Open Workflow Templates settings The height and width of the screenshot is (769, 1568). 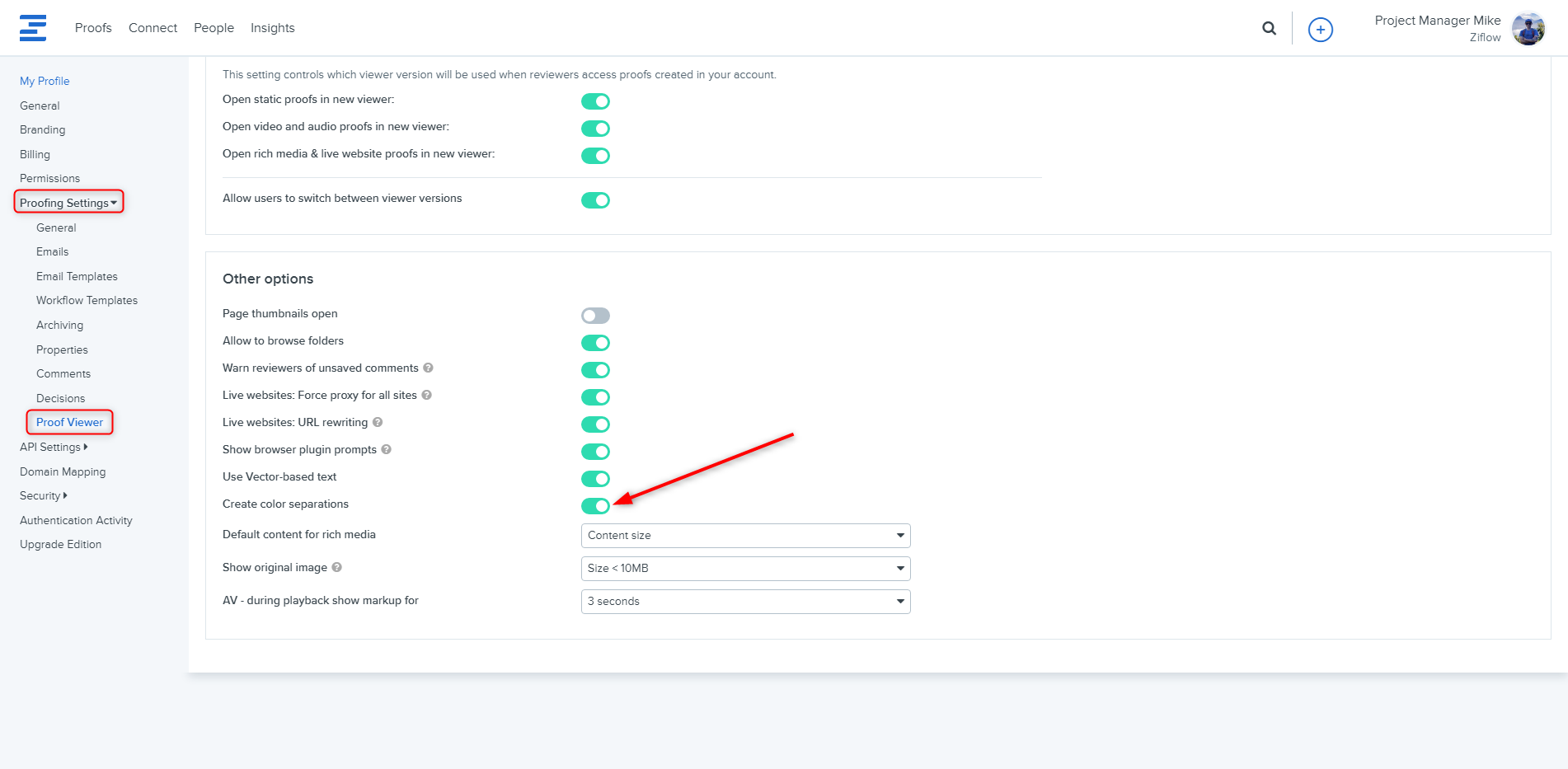[87, 300]
